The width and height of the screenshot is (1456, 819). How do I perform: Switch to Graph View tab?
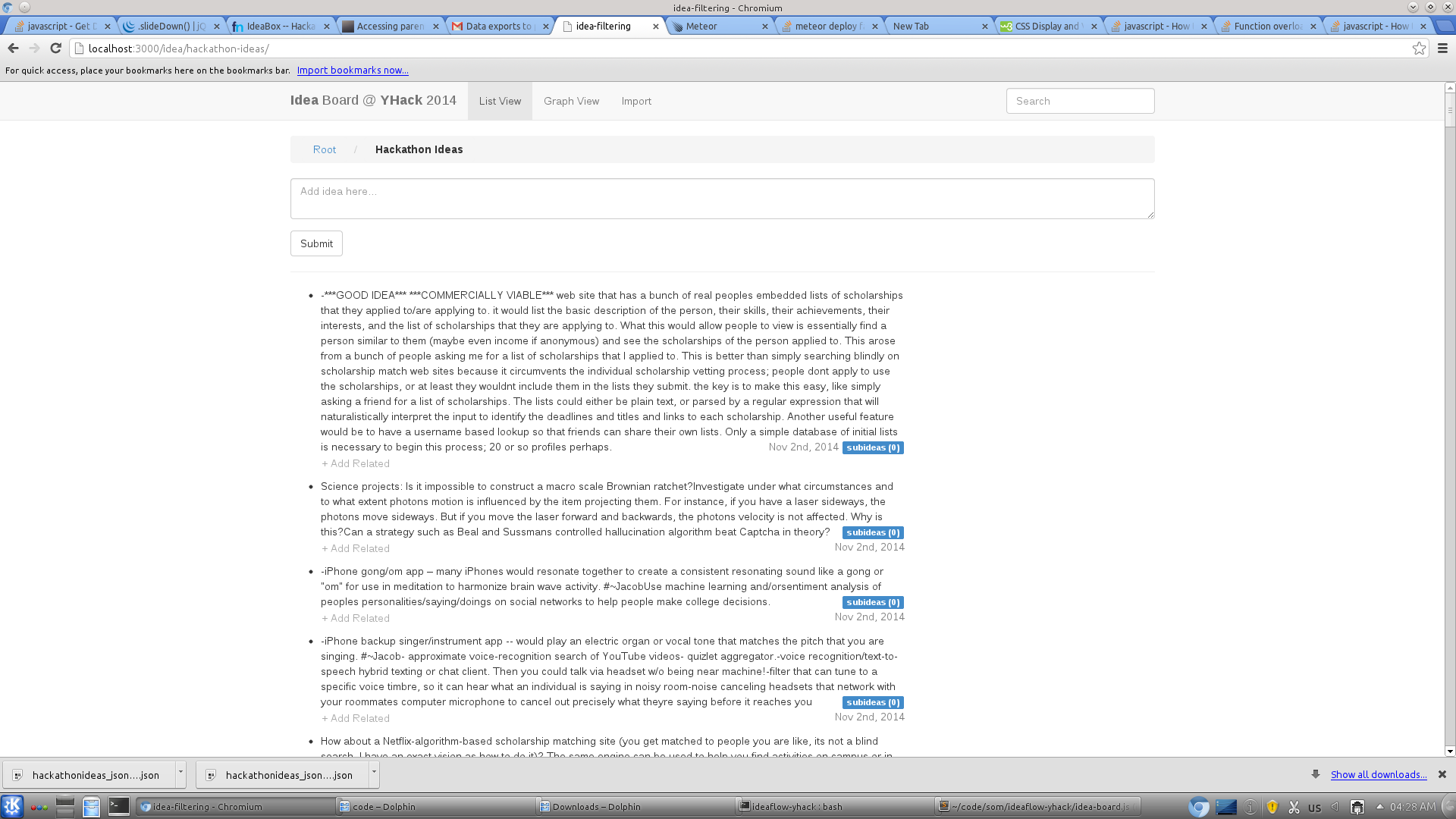pyautogui.click(x=571, y=101)
